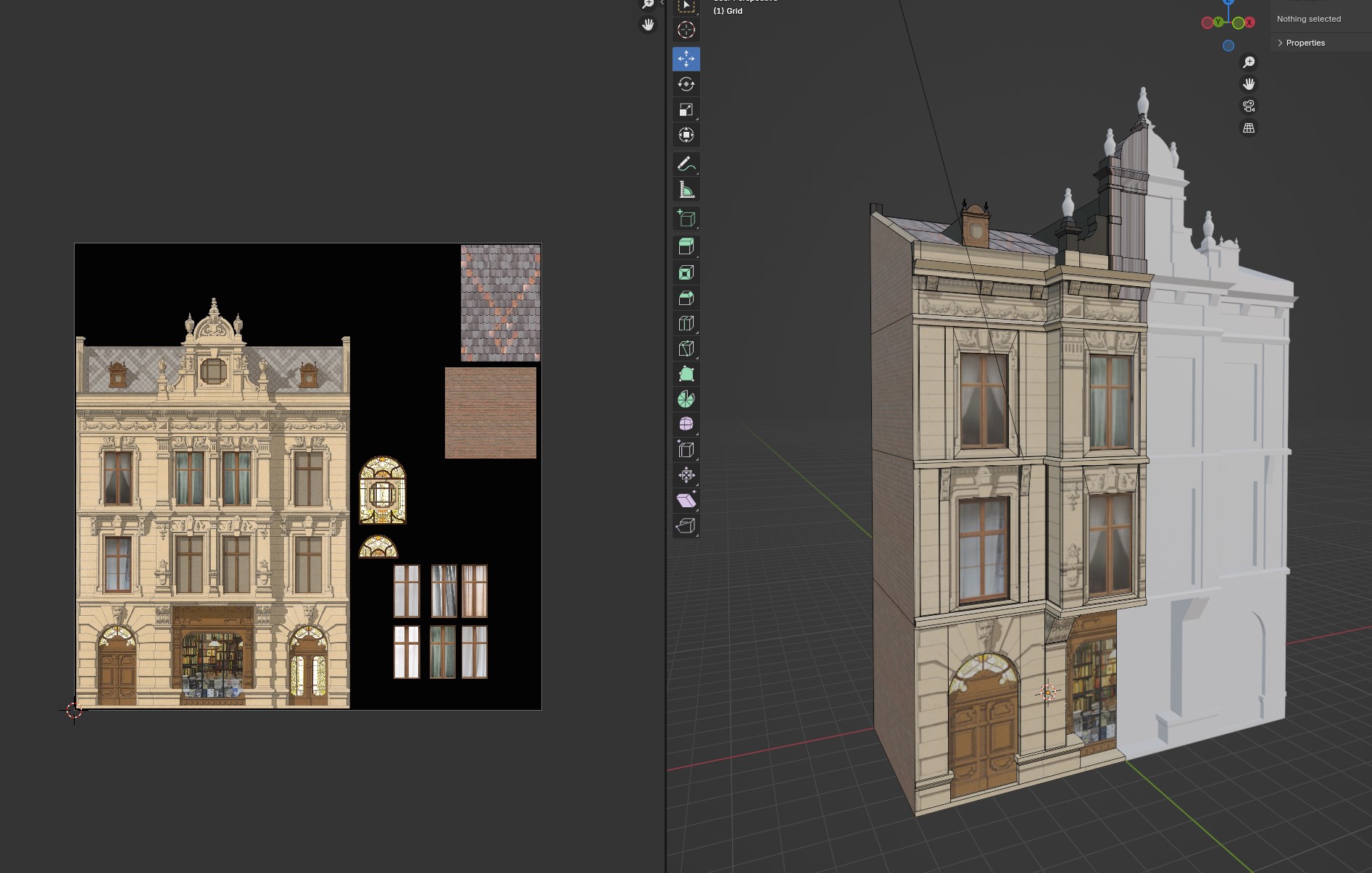Click the 3D viewport pan hand button
Viewport: 1372px width, 873px height.
click(1248, 84)
